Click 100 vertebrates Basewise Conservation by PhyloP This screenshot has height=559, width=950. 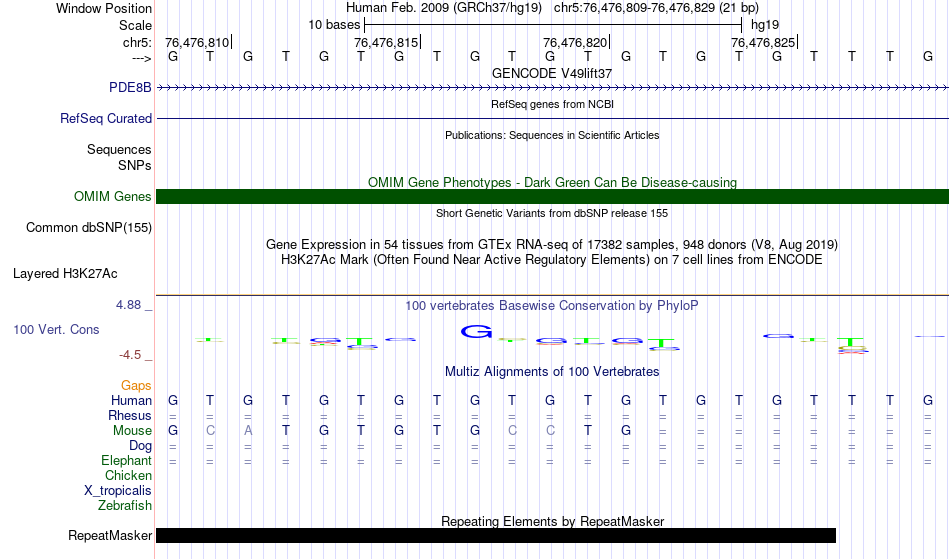pyautogui.click(x=552, y=305)
